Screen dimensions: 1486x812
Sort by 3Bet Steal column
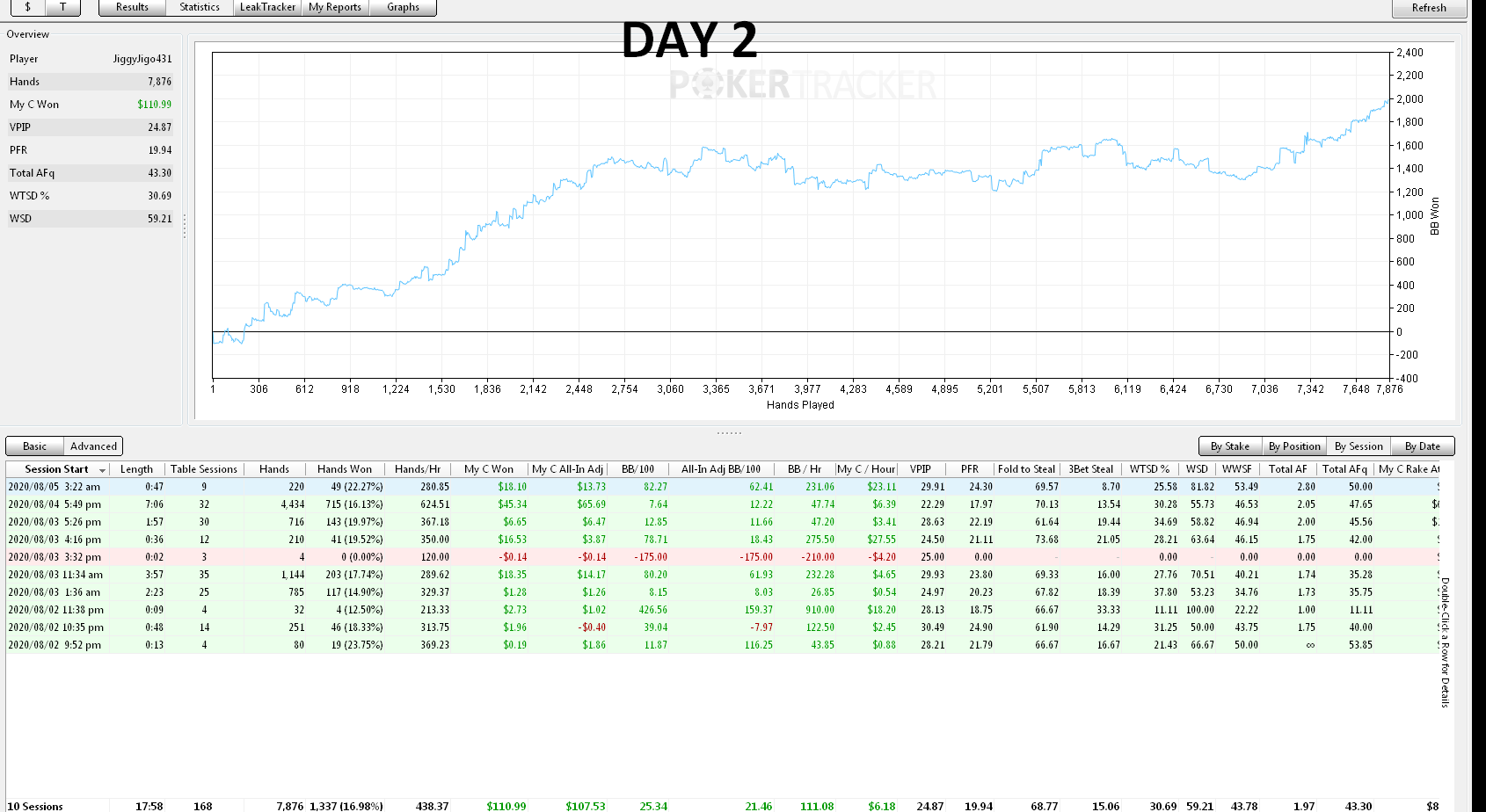coord(1091,469)
